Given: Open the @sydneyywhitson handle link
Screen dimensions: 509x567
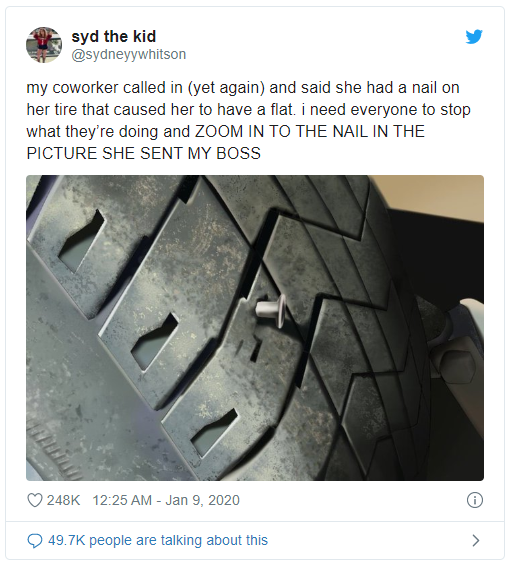Looking at the screenshot, I should (x=129, y=54).
